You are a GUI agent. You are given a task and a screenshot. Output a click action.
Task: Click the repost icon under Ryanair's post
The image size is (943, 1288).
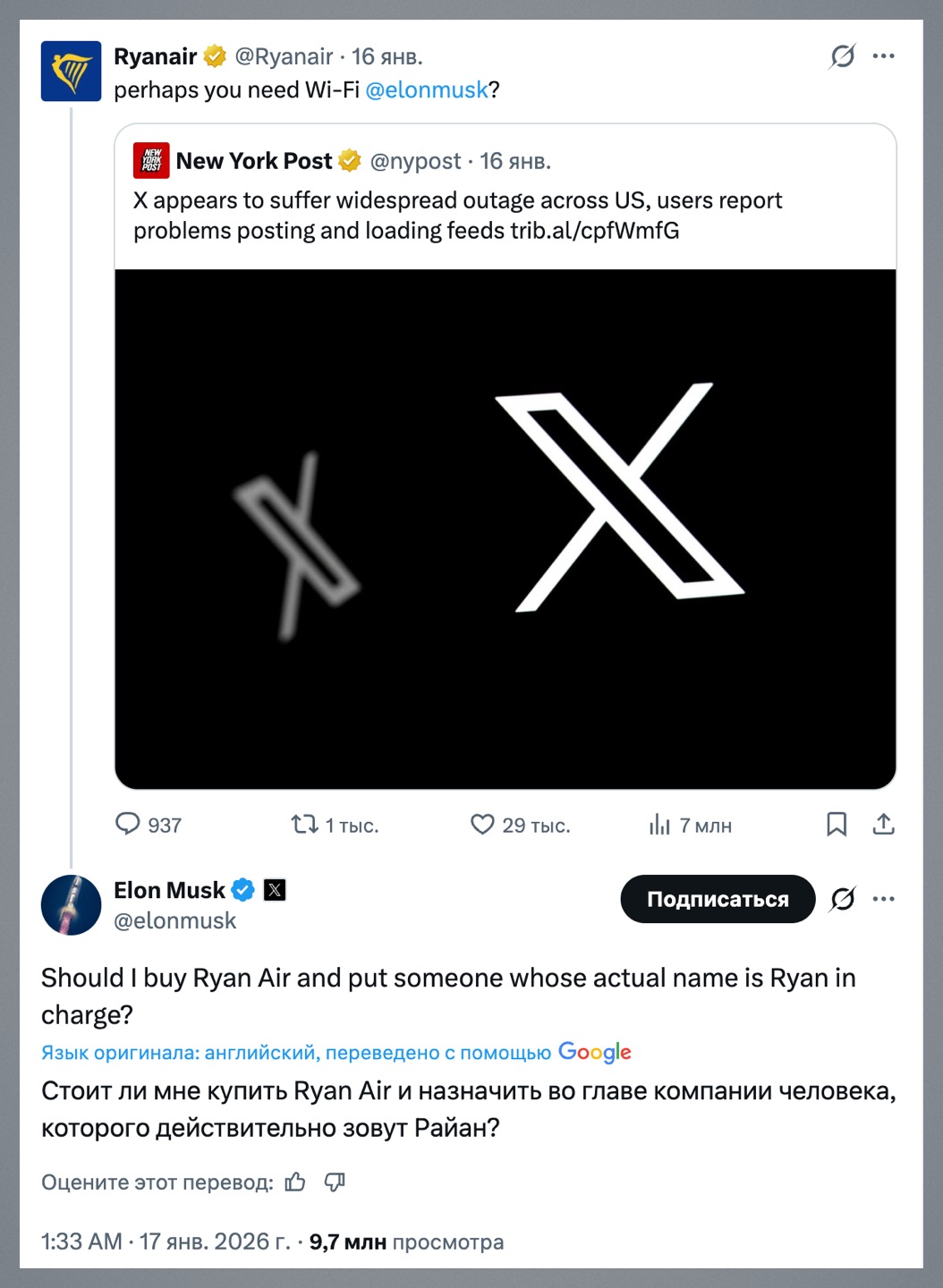point(305,824)
